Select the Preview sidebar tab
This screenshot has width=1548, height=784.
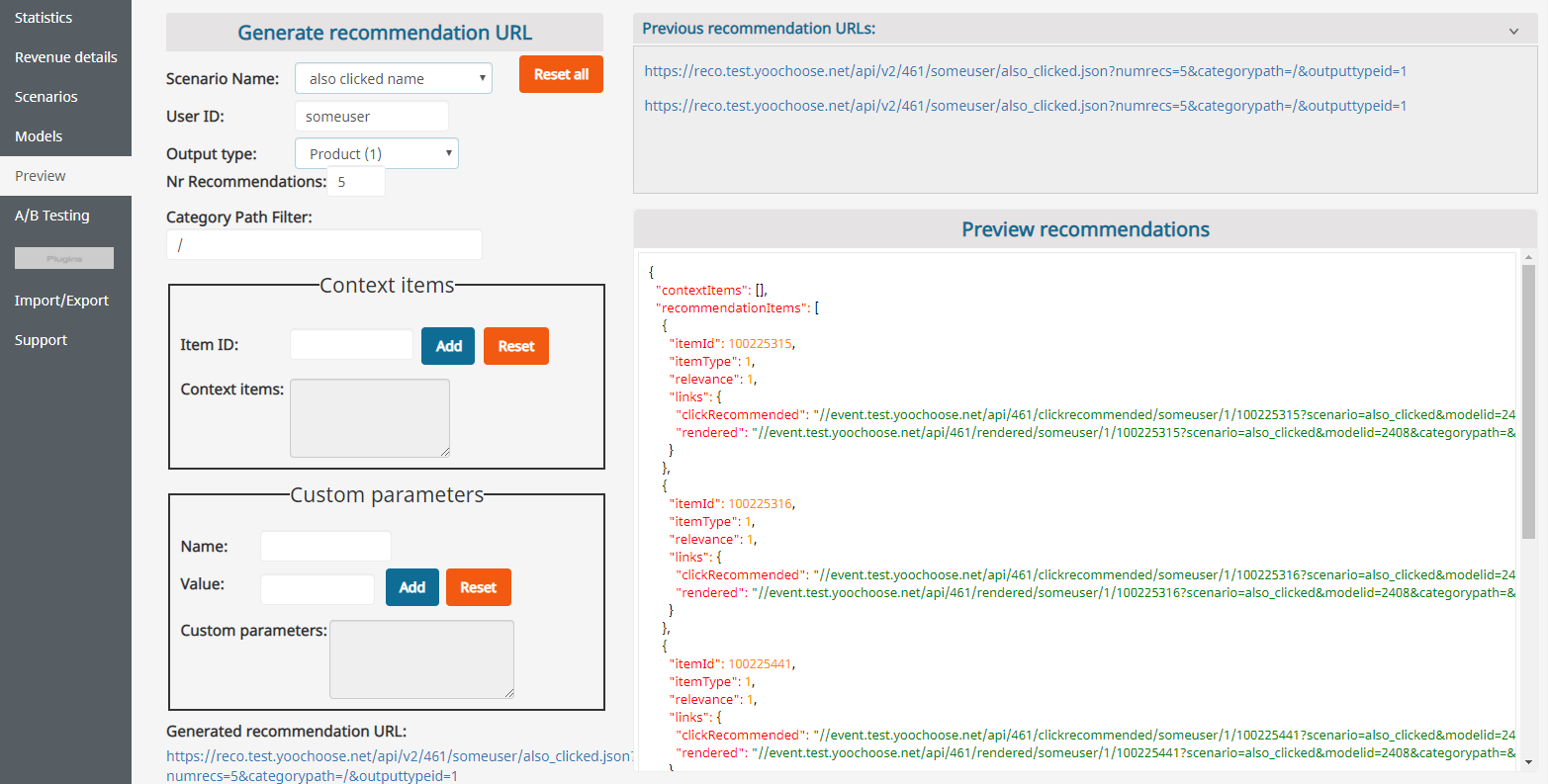pyautogui.click(x=65, y=176)
